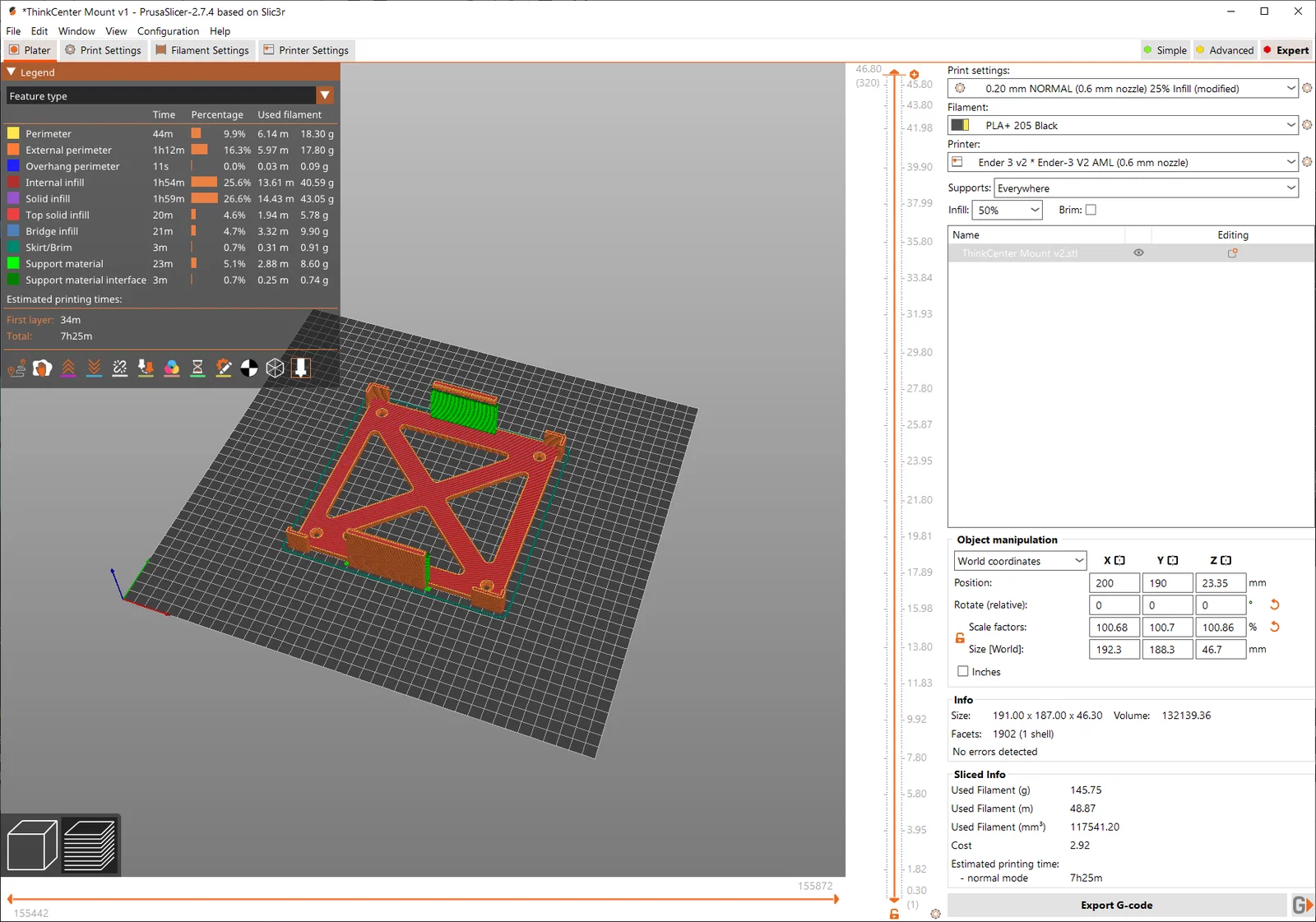This screenshot has width=1316, height=922.
Task: Click the Solid infill purple color swatch
Action: (13, 198)
